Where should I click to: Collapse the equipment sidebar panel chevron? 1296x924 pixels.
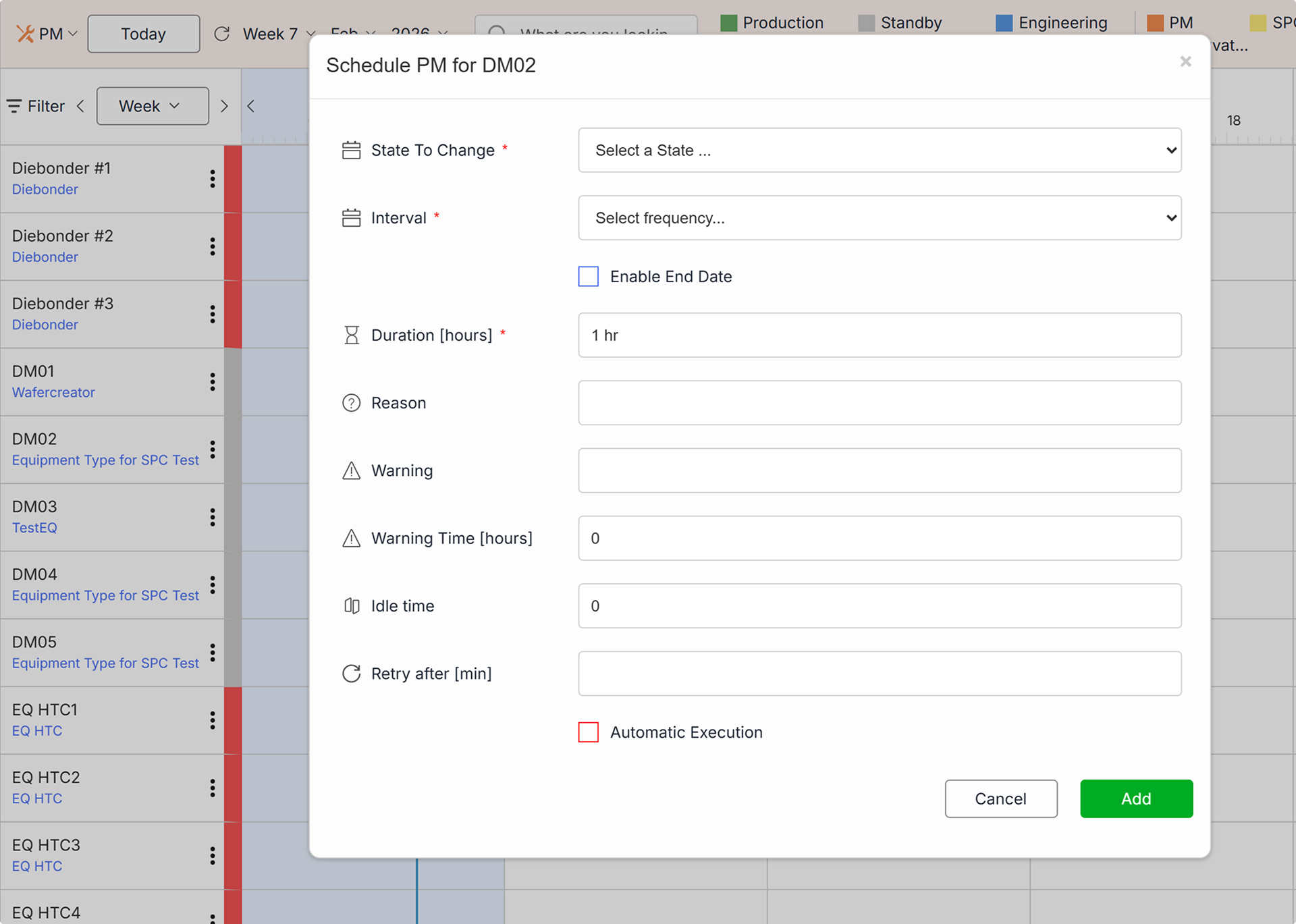click(x=251, y=106)
